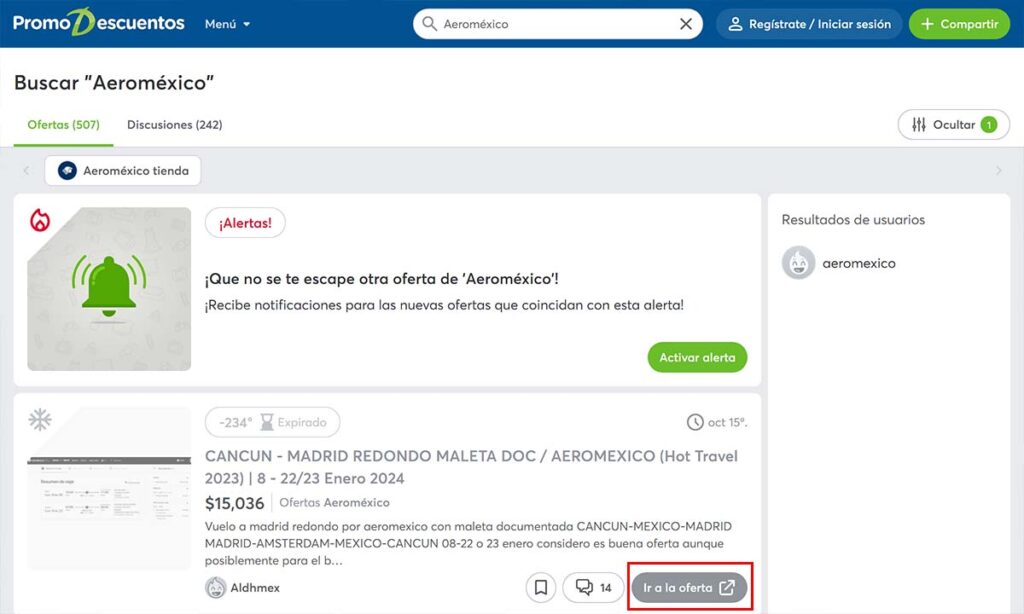This screenshot has height=614, width=1024.
Task: Click the -234° Expirado temperature badge
Action: pyautogui.click(x=272, y=422)
